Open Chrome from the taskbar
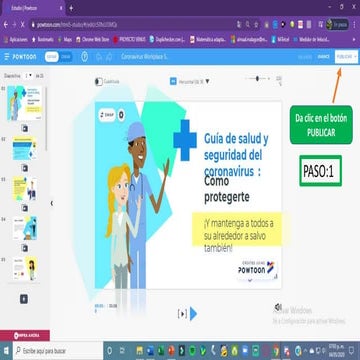The image size is (360, 360). coord(276,351)
